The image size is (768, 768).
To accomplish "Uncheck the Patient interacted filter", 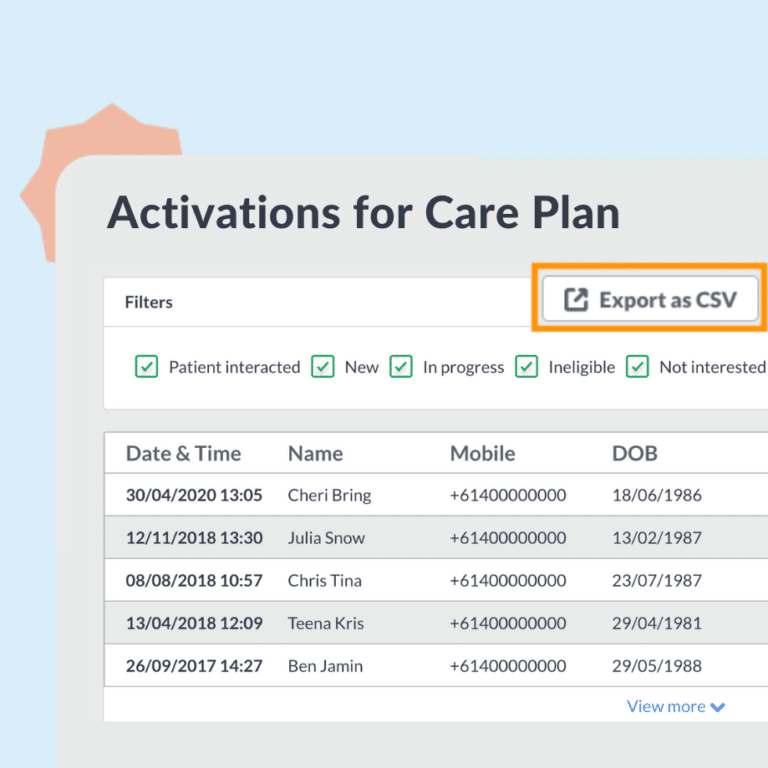I will click(x=147, y=367).
